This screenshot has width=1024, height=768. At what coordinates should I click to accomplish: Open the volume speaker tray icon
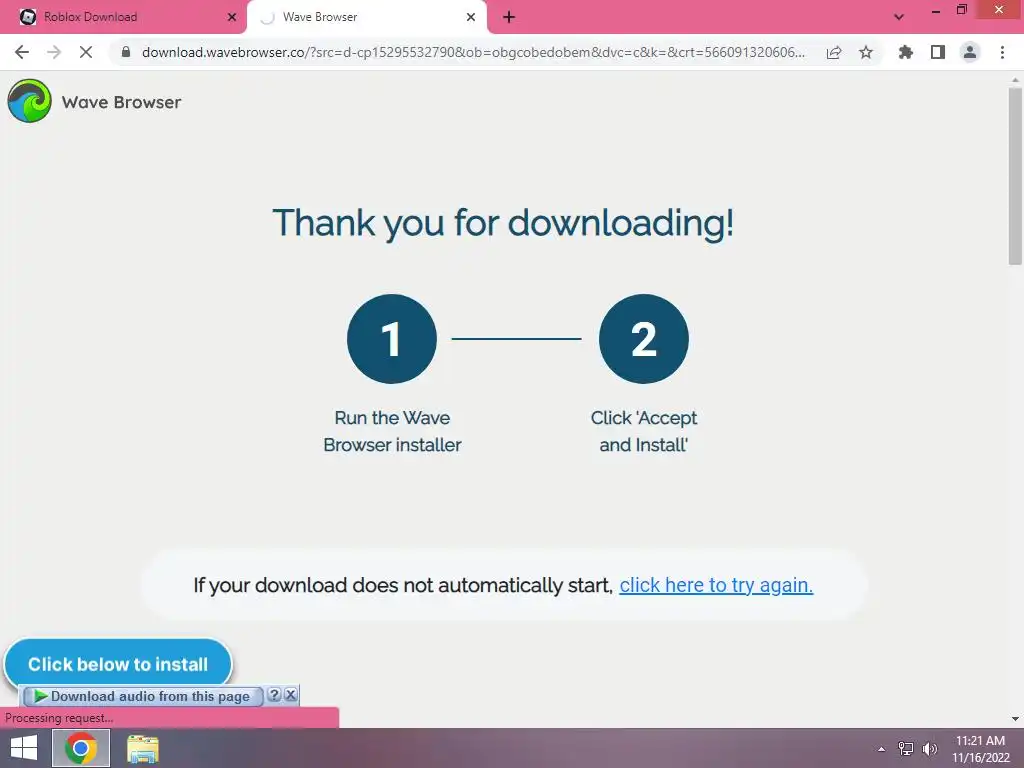(x=930, y=749)
